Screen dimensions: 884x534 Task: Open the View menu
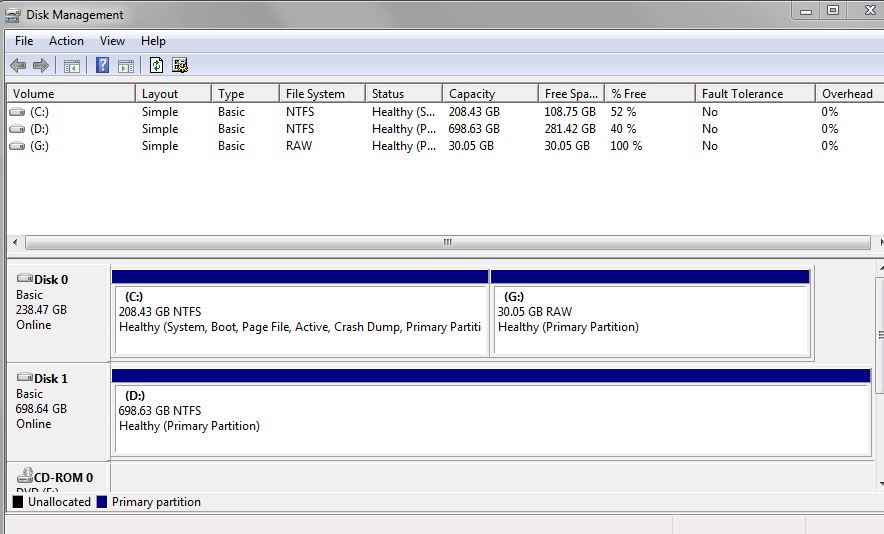coord(112,41)
